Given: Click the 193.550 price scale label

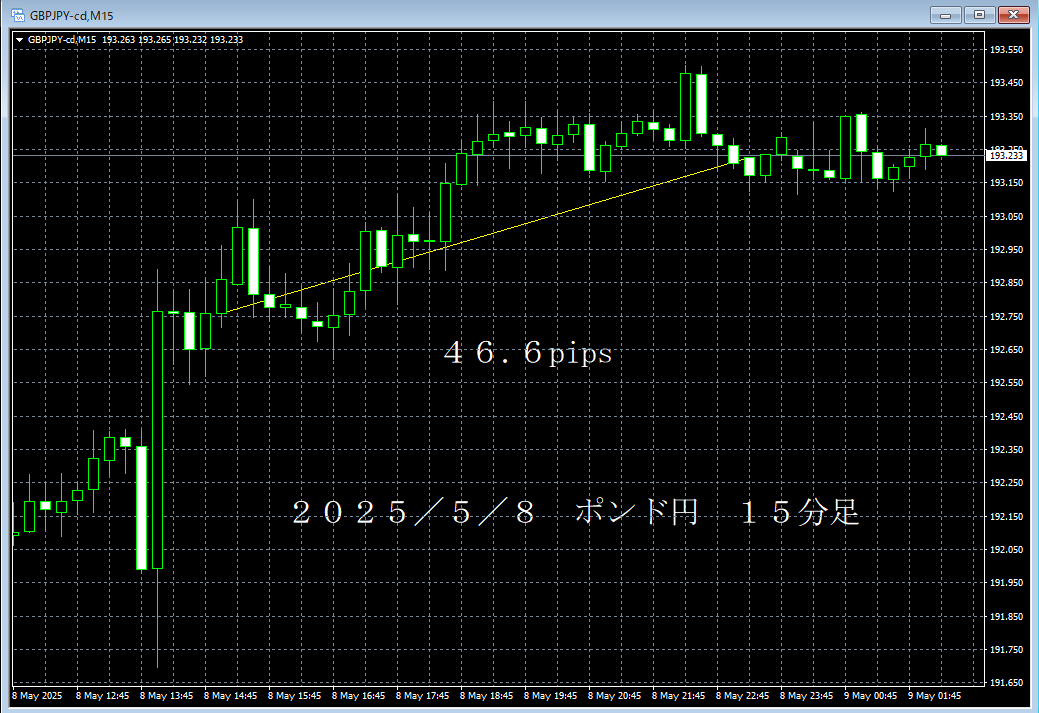Looking at the screenshot, I should coord(1006,50).
